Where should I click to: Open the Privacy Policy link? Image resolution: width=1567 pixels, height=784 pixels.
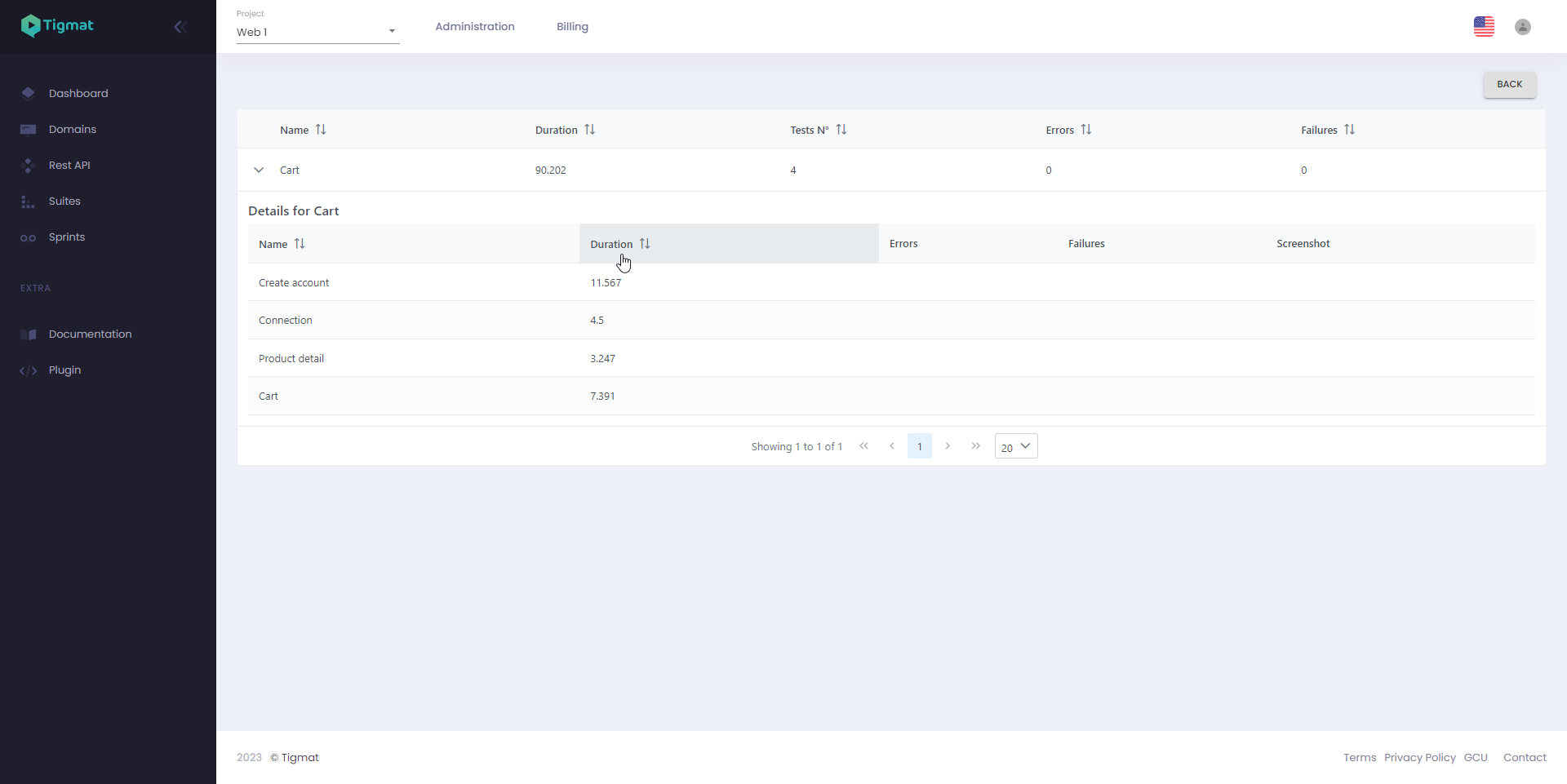click(1419, 758)
